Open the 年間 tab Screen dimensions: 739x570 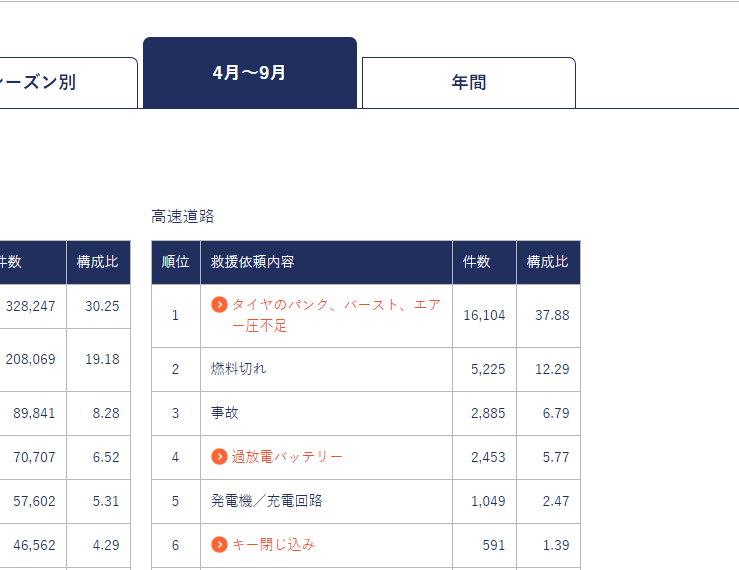pos(468,83)
